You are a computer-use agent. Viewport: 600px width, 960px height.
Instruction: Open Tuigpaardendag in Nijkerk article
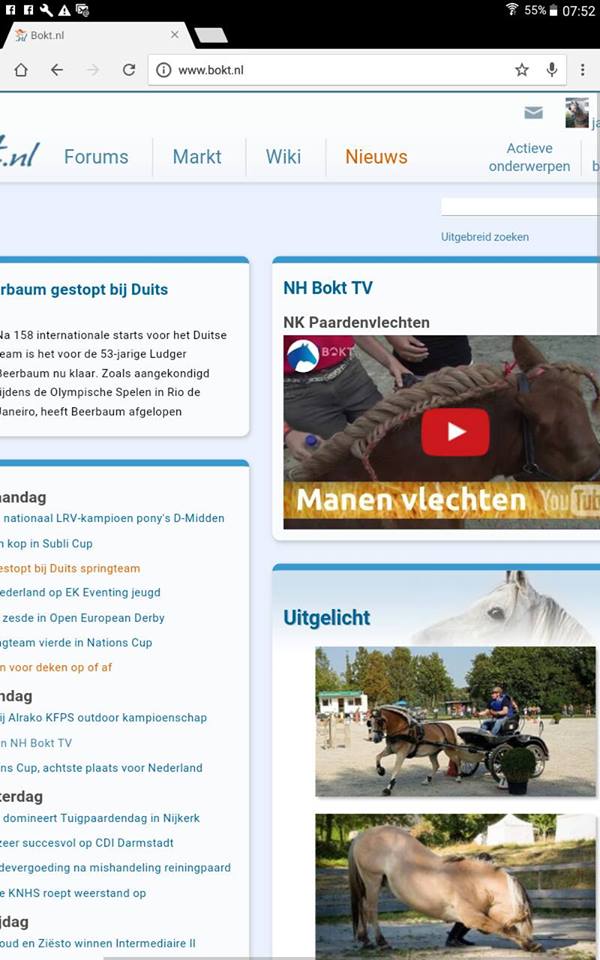pyautogui.click(x=100, y=818)
